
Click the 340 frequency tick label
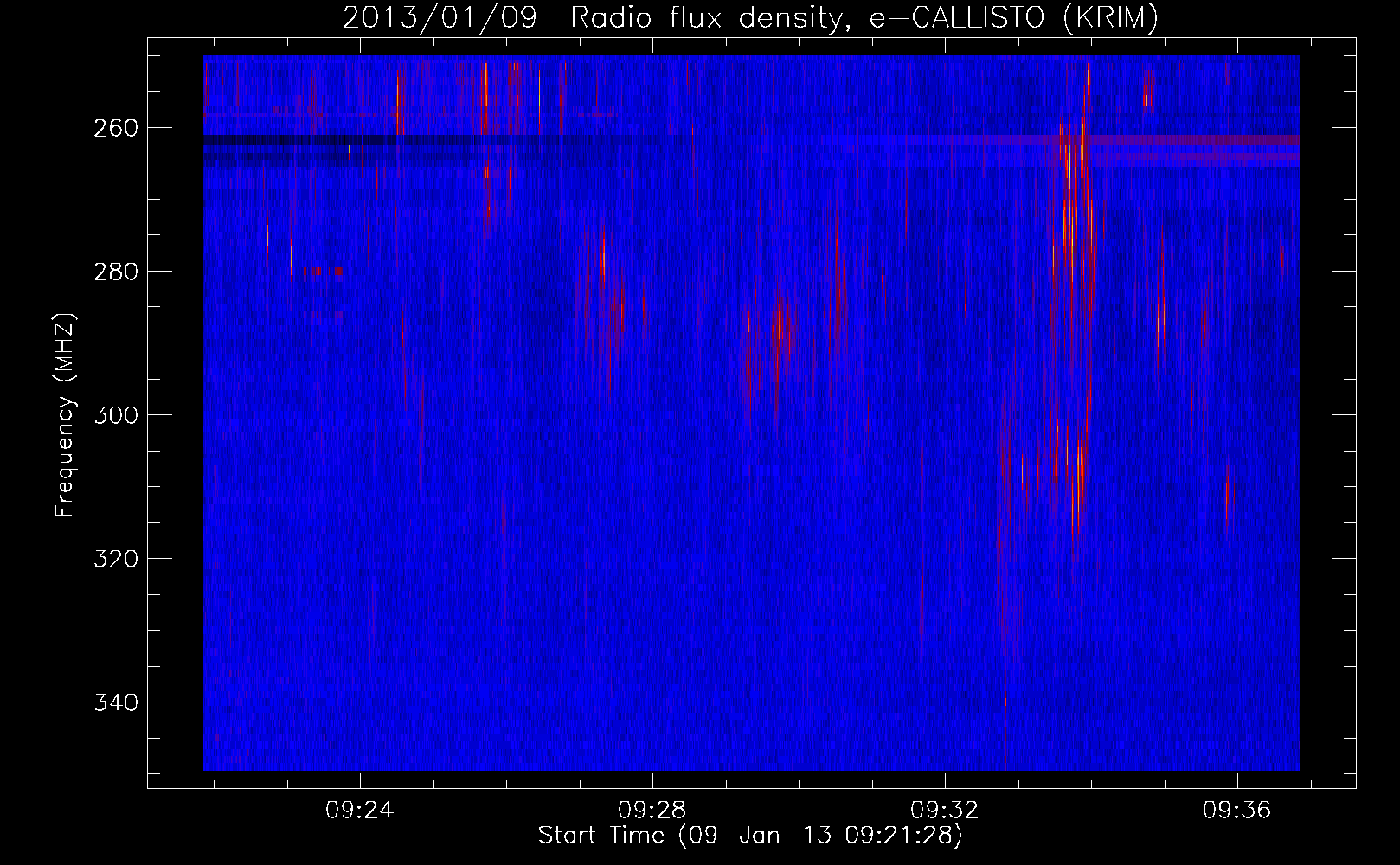116,702
